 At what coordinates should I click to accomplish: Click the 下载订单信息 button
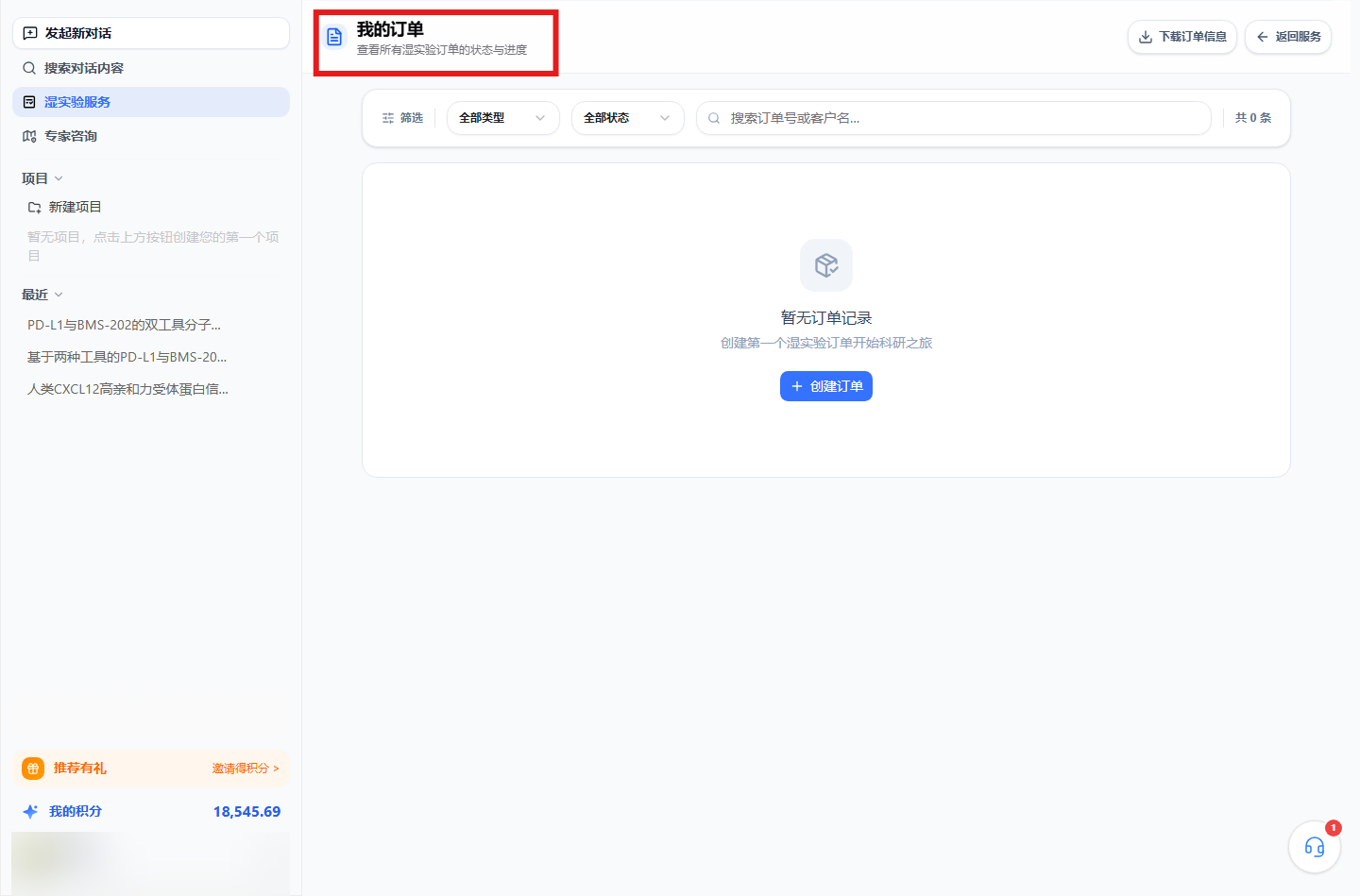1182,37
